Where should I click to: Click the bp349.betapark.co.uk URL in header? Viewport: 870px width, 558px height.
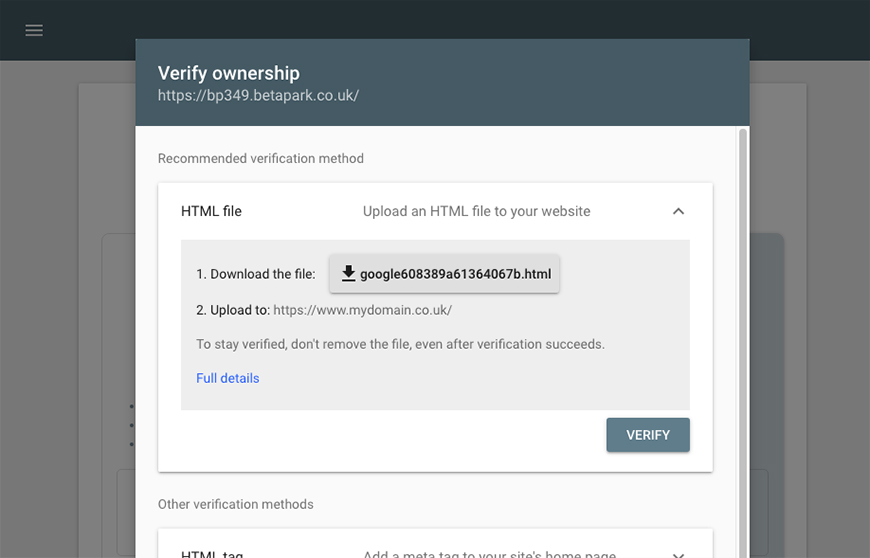[258, 95]
